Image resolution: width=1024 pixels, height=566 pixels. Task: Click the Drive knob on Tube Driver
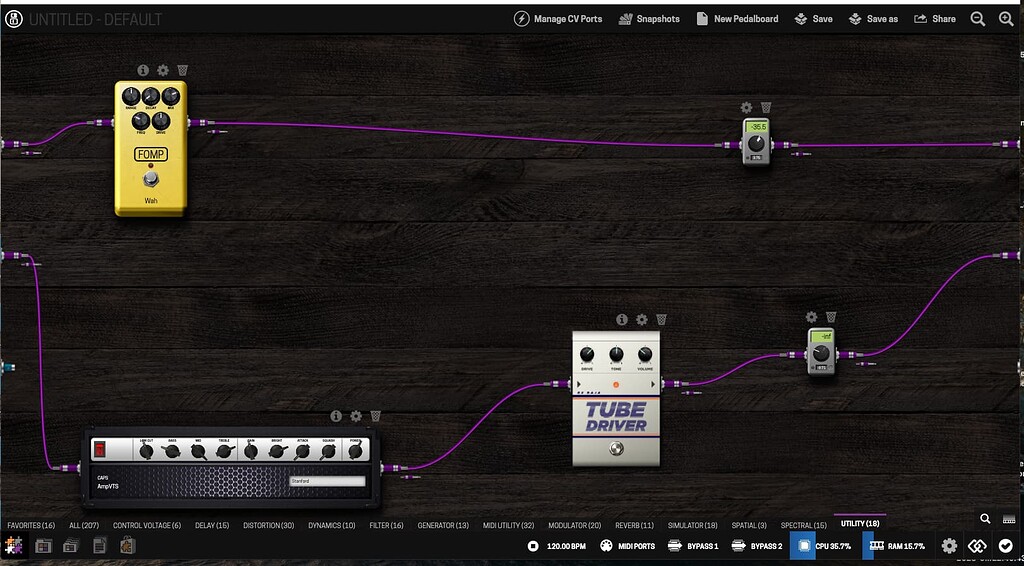(587, 354)
